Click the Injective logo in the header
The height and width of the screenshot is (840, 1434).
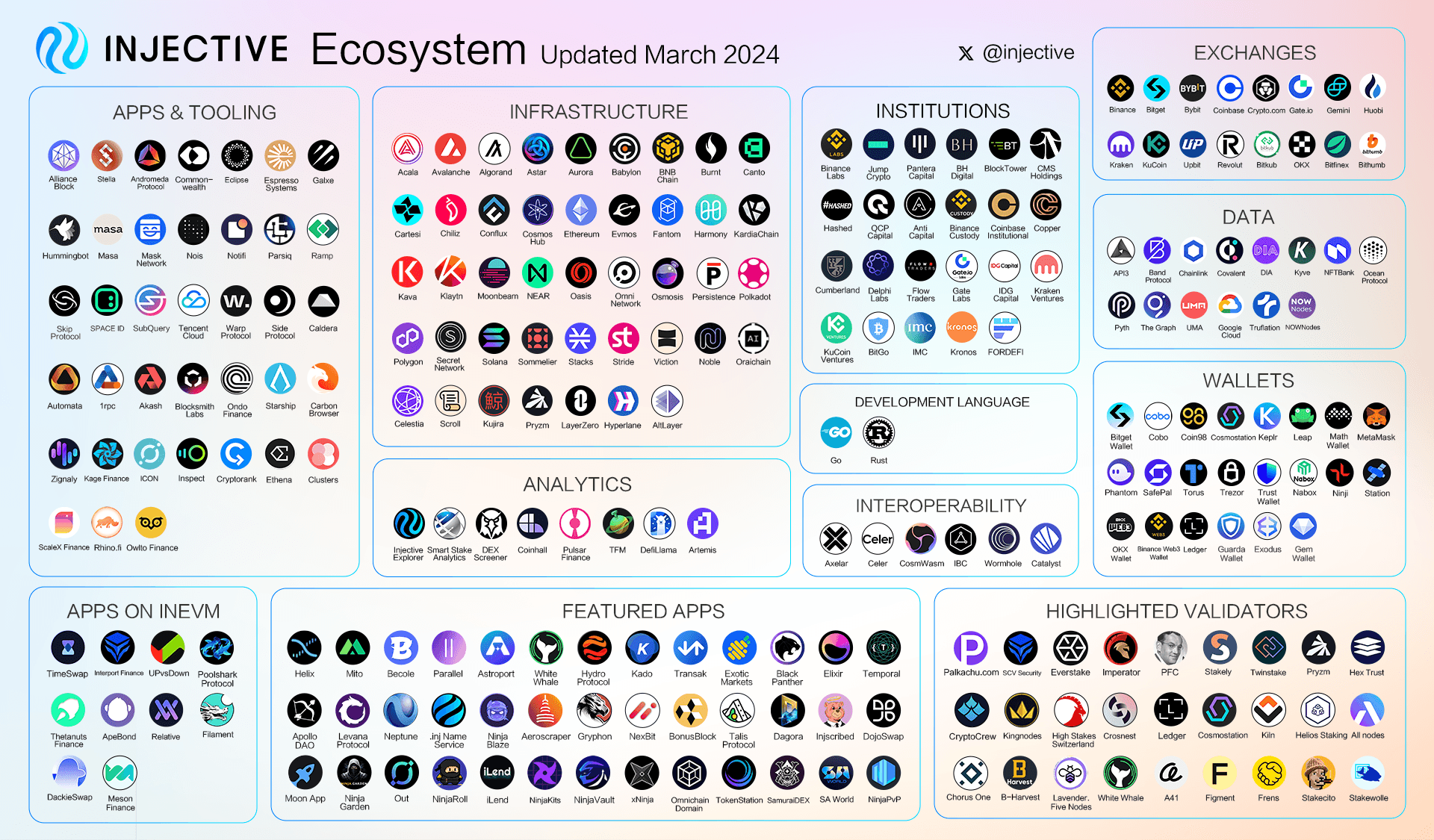tap(62, 48)
